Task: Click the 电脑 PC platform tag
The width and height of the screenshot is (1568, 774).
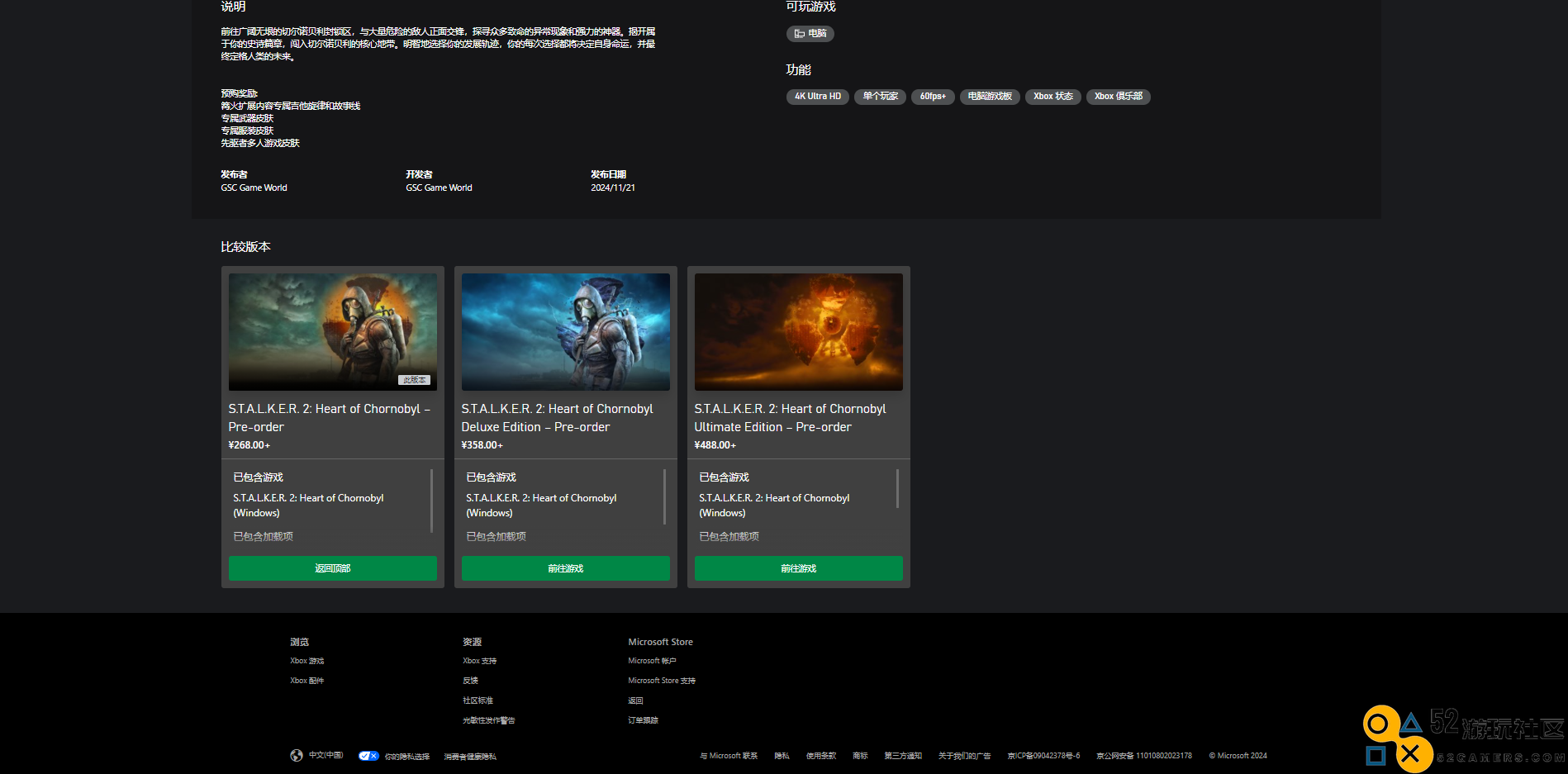Action: point(810,34)
